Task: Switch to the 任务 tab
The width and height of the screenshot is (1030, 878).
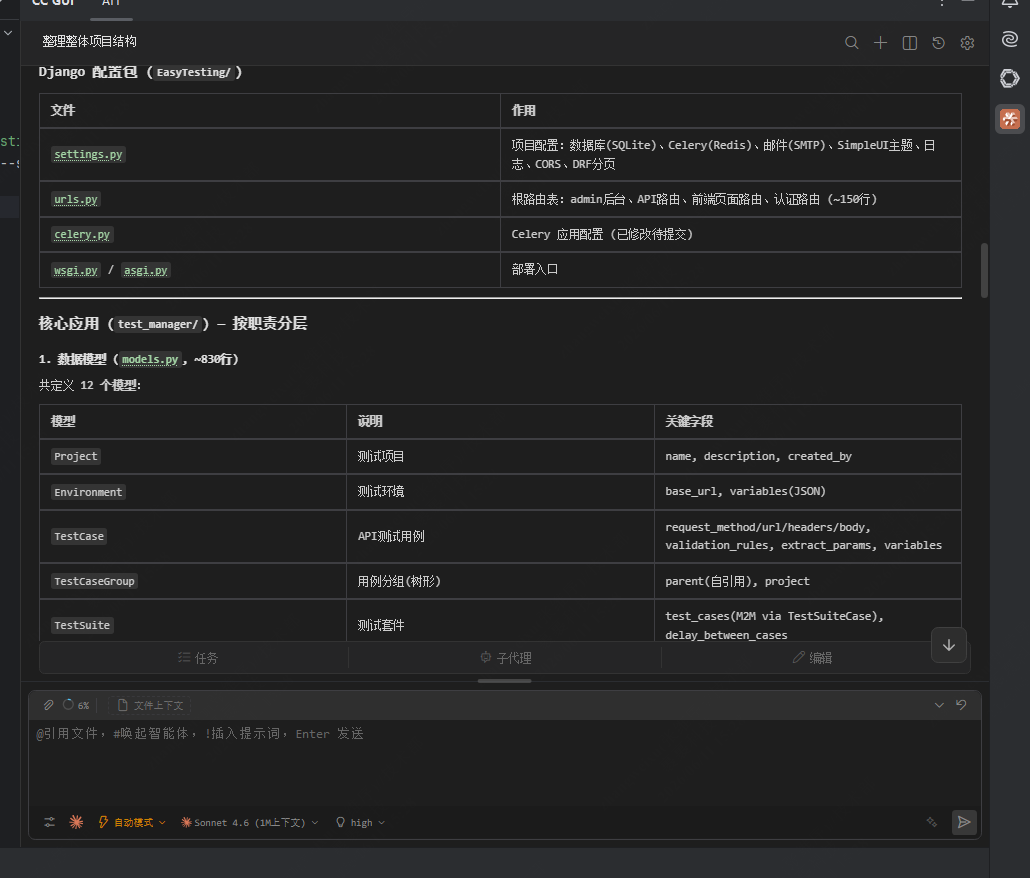Action: coord(198,657)
